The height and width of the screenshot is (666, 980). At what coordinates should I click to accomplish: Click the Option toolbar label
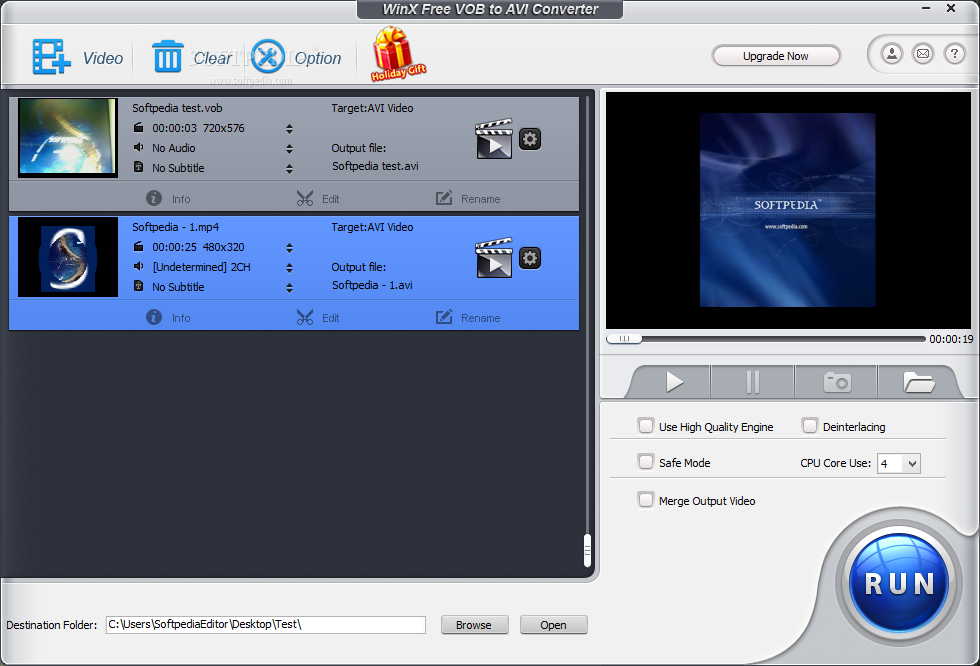pos(318,59)
